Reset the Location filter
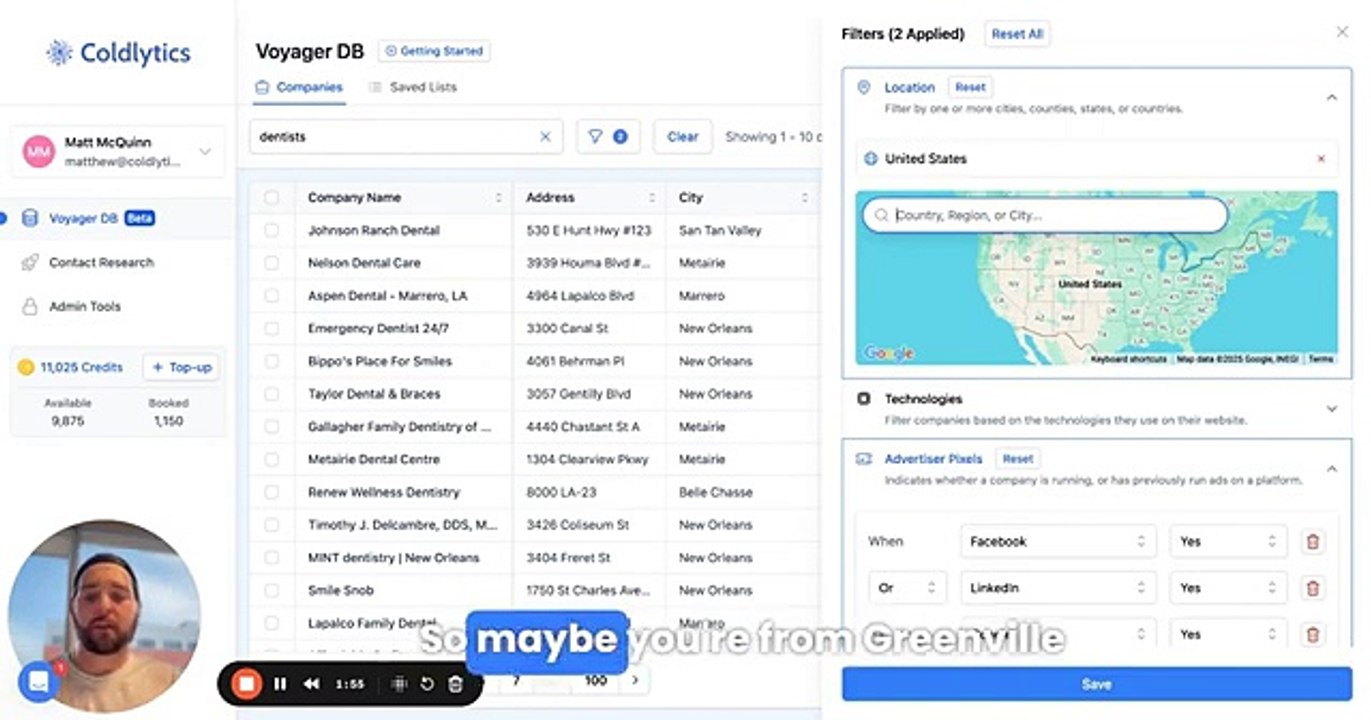Image resolution: width=1371 pixels, height=720 pixels. (970, 87)
